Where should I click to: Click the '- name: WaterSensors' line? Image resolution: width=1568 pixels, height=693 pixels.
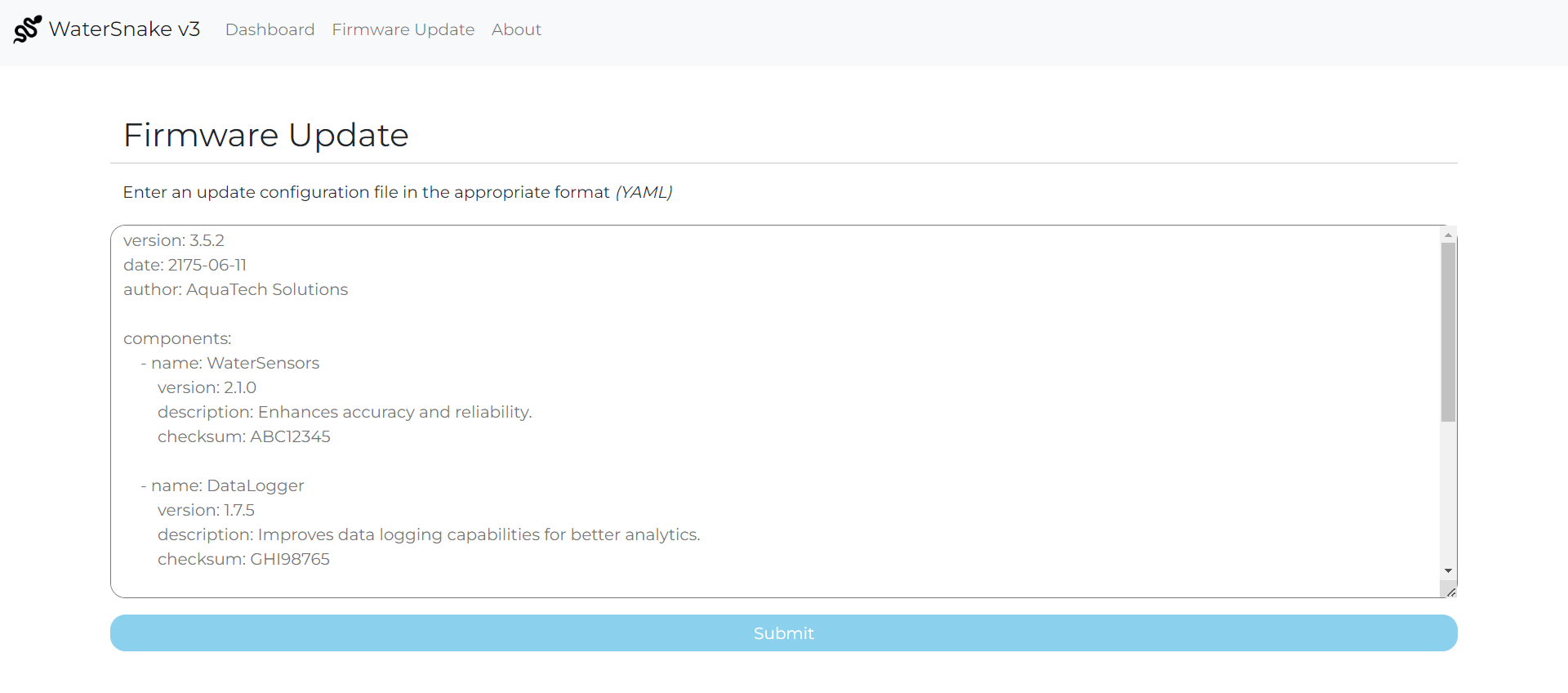click(229, 363)
